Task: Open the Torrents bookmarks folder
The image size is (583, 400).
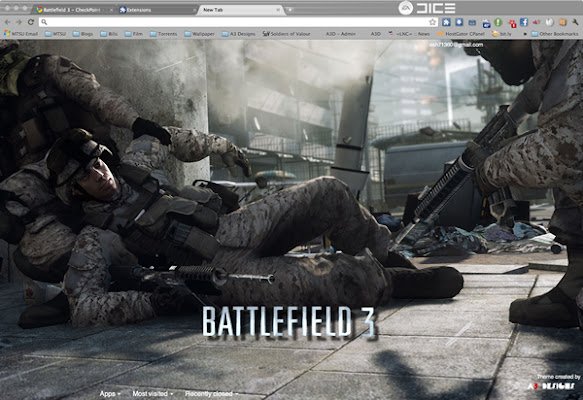Action: click(x=164, y=34)
